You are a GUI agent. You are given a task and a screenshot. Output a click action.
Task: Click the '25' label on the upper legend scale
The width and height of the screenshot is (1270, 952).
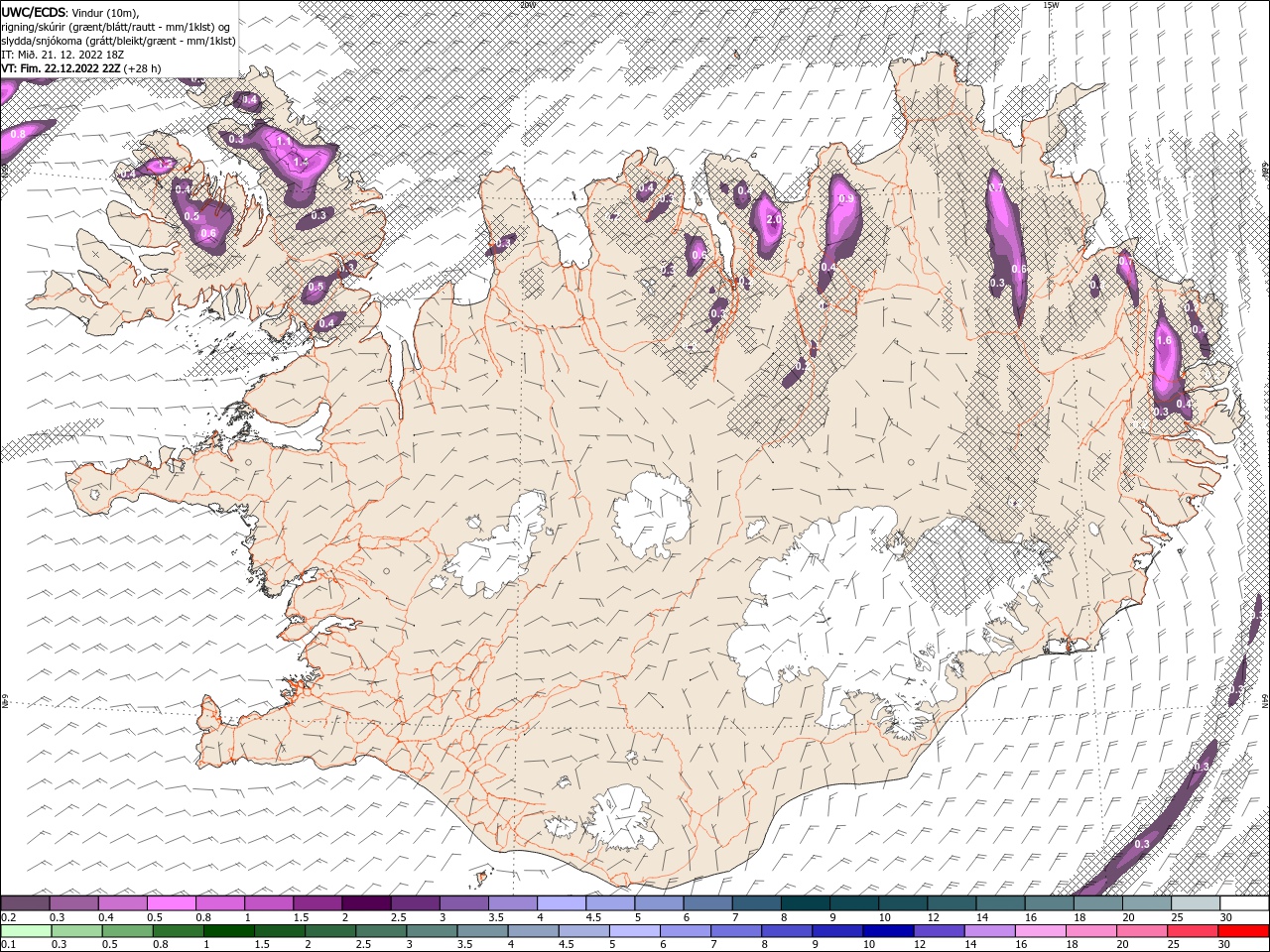pos(1178,917)
